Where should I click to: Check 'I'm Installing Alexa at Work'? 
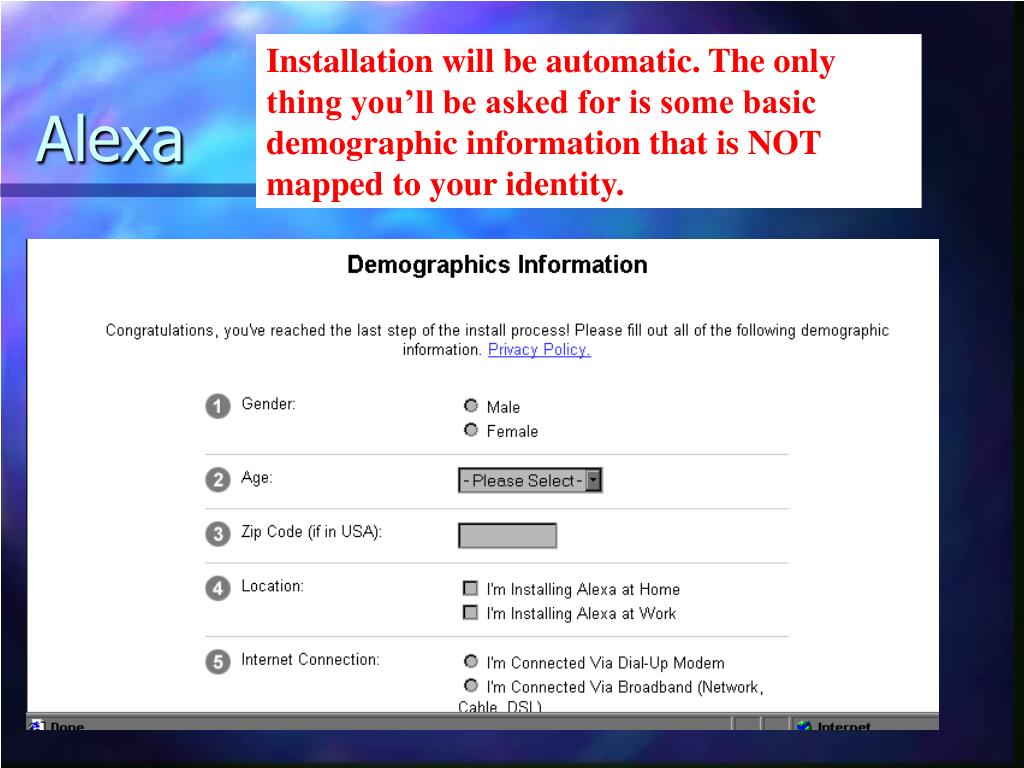coord(470,613)
